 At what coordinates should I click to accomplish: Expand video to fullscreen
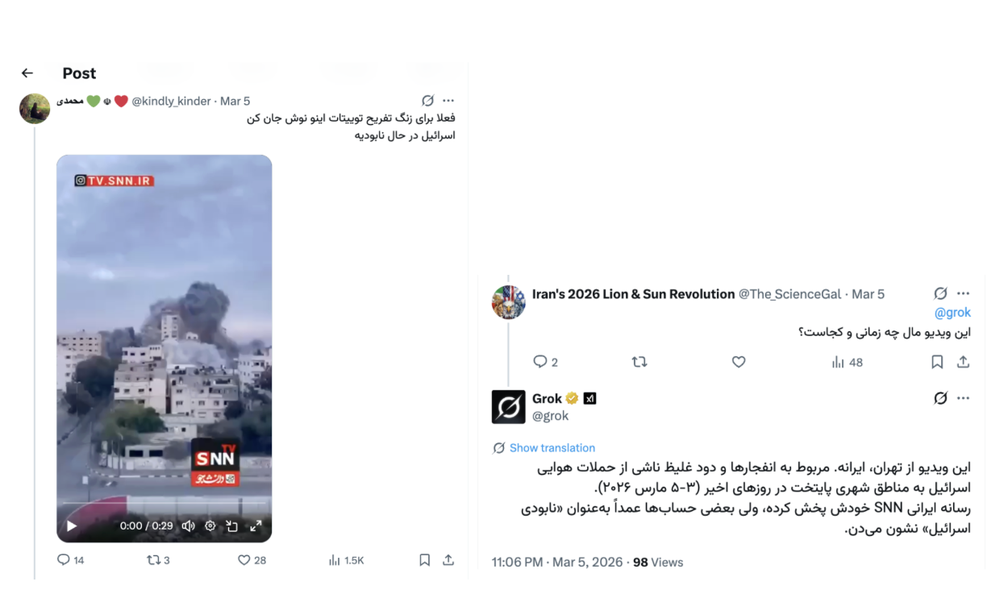click(x=256, y=526)
